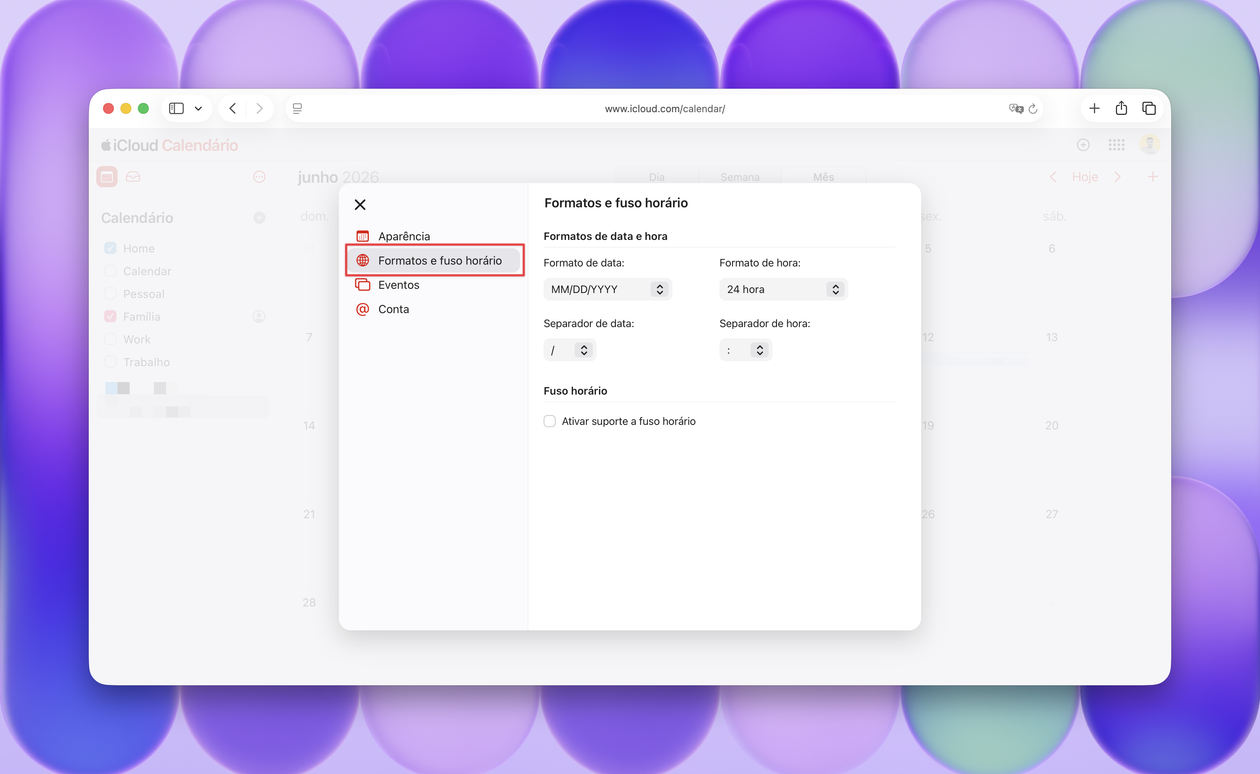The image size is (1260, 774).
Task: Jump to today with Hoje button
Action: 1085,177
